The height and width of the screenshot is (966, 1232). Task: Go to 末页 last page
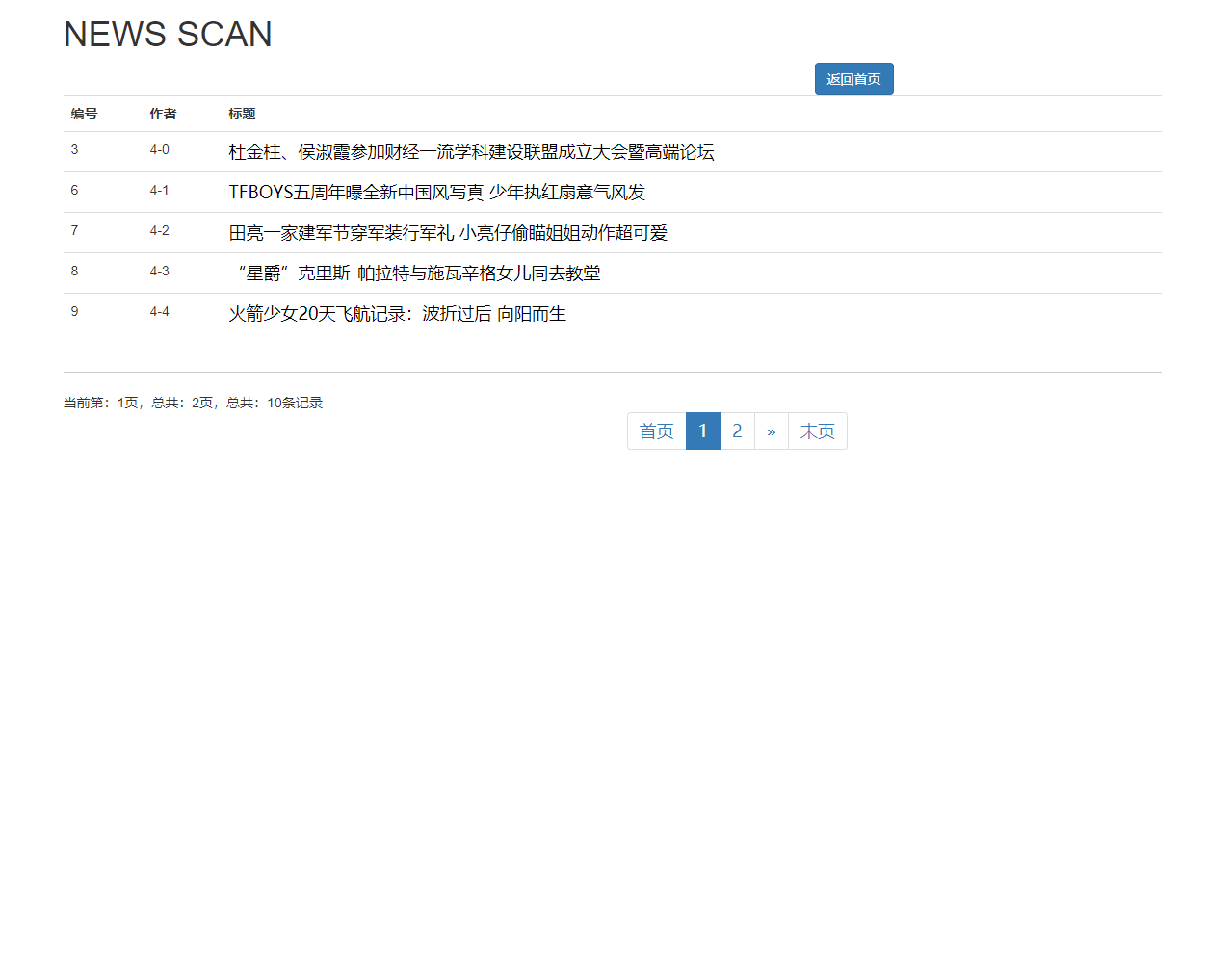[817, 431]
